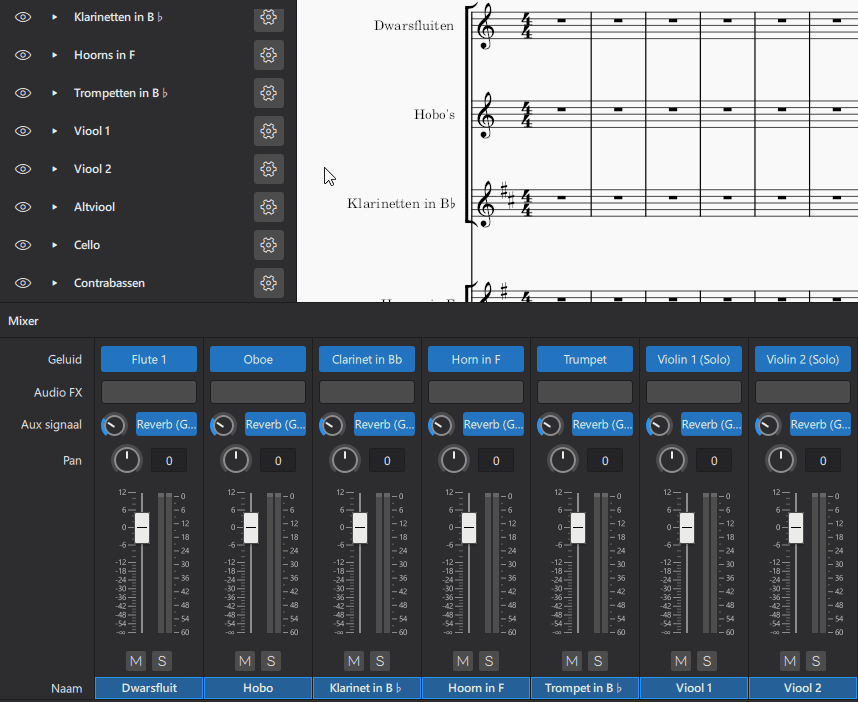Open the Clarinet in Bb sound selector
The image size is (858, 702).
point(367,359)
